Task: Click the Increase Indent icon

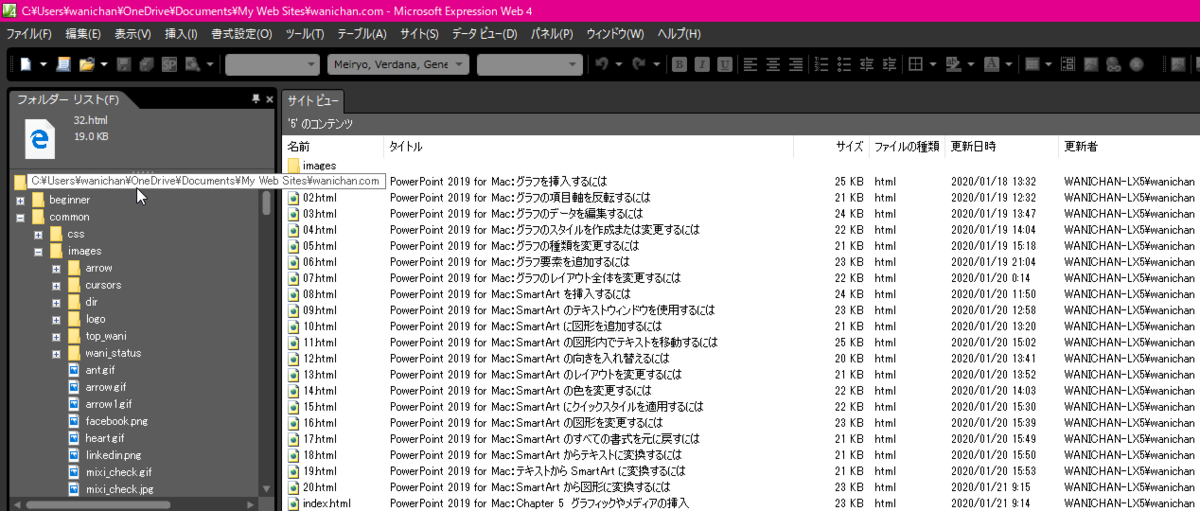Action: coord(889,64)
